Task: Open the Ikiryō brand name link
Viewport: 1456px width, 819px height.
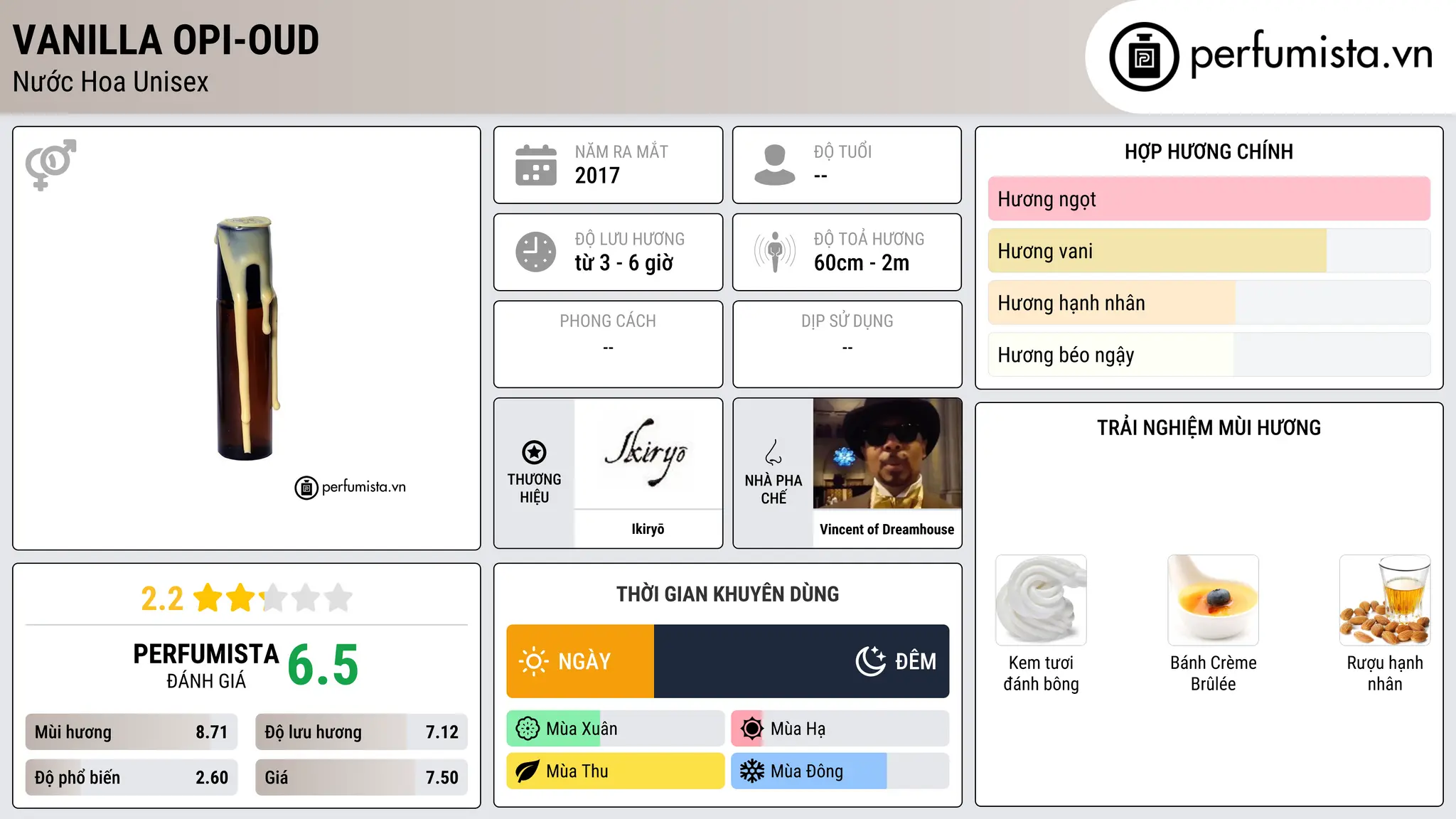Action: click(648, 529)
